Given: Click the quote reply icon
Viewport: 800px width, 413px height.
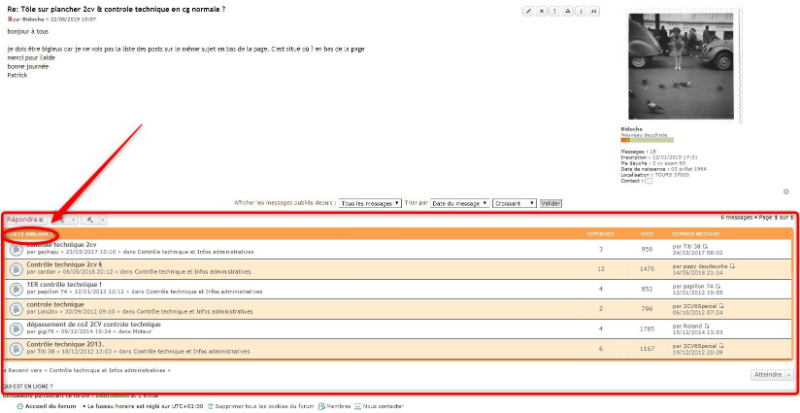Looking at the screenshot, I should 594,11.
